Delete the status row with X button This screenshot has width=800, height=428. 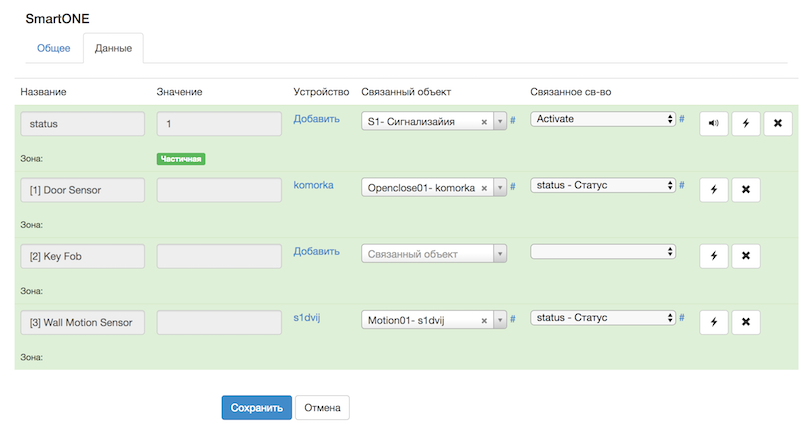point(777,124)
